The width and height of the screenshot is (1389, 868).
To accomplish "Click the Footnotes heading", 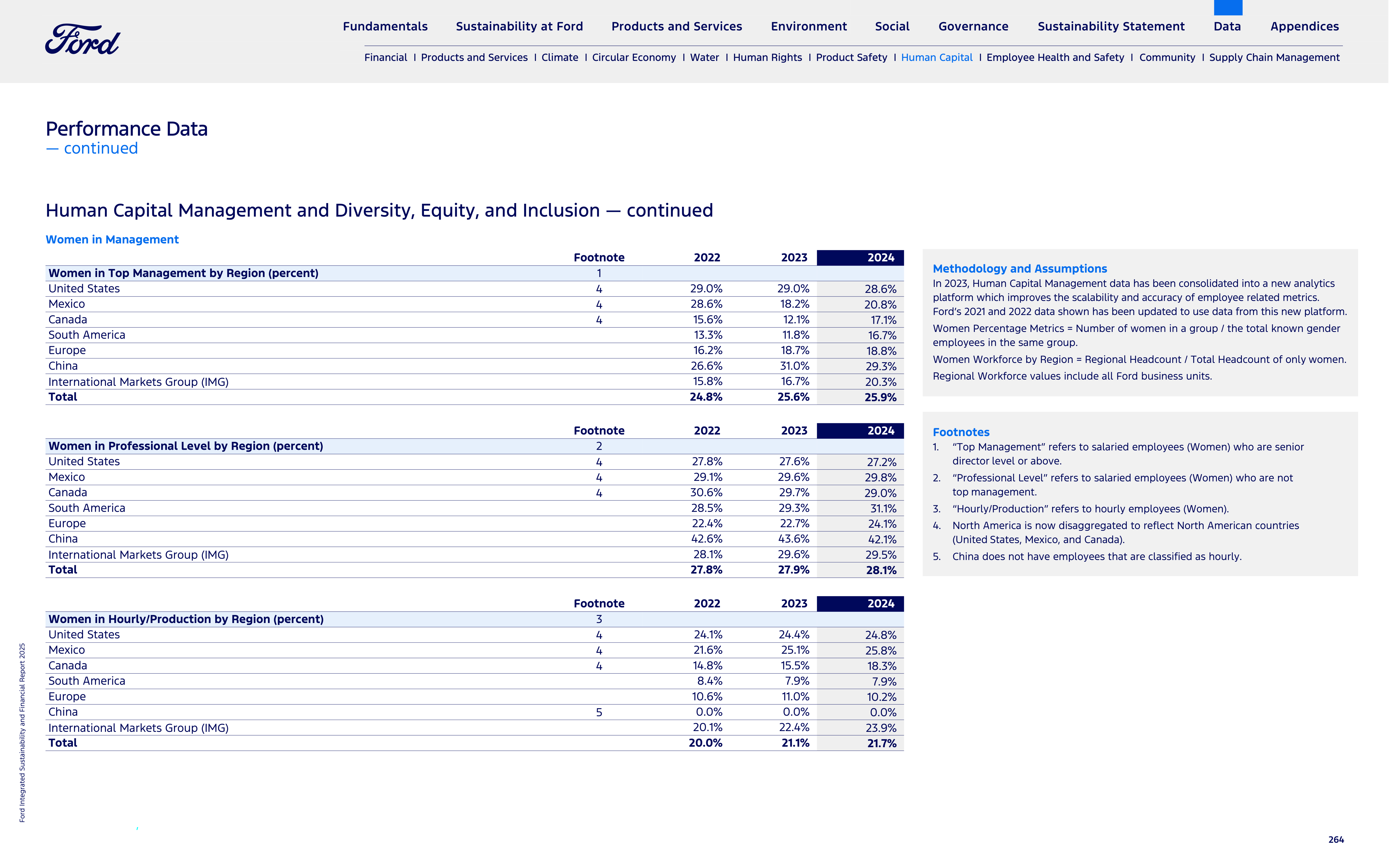I will (x=961, y=432).
